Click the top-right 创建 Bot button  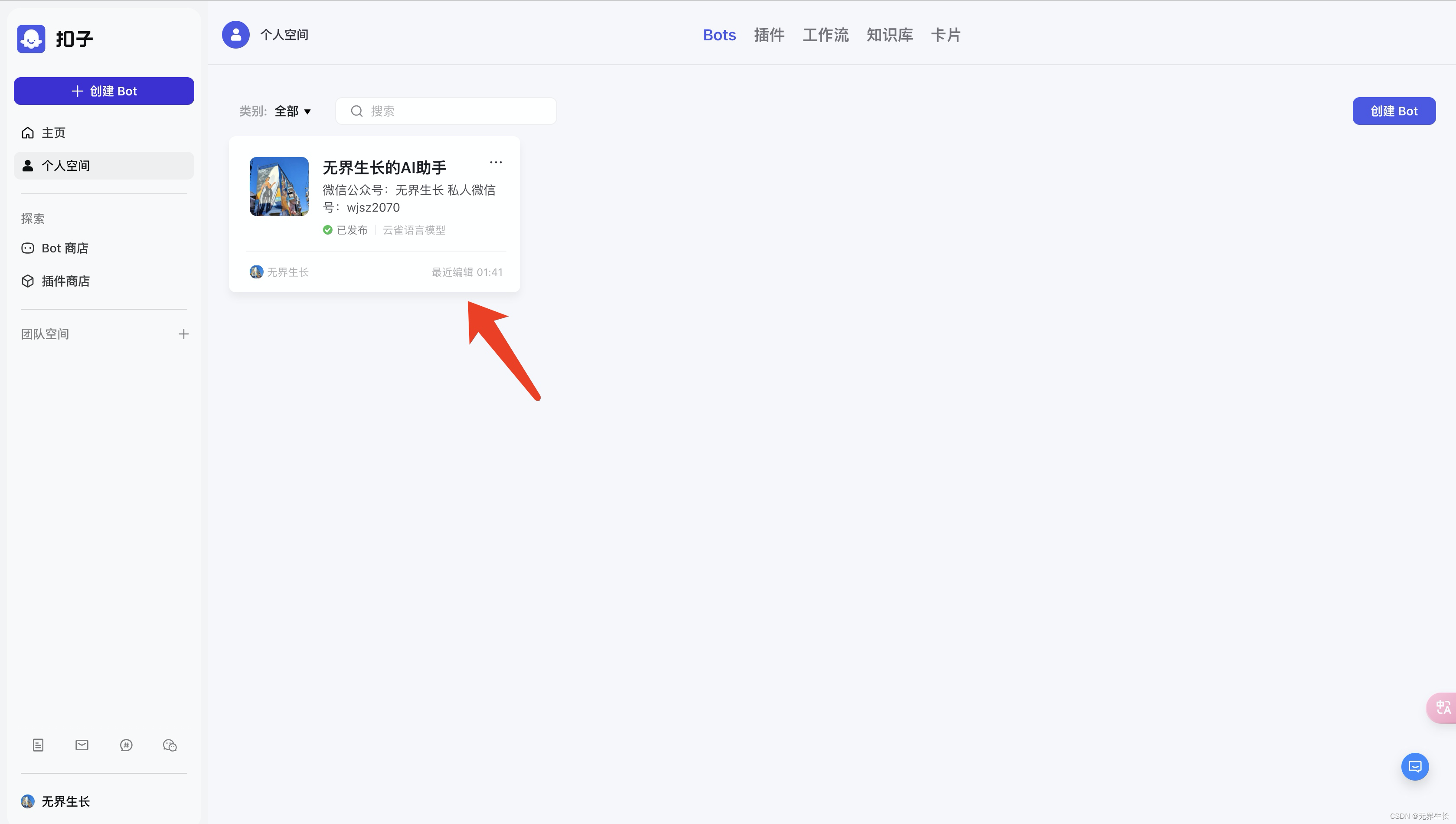click(1394, 111)
